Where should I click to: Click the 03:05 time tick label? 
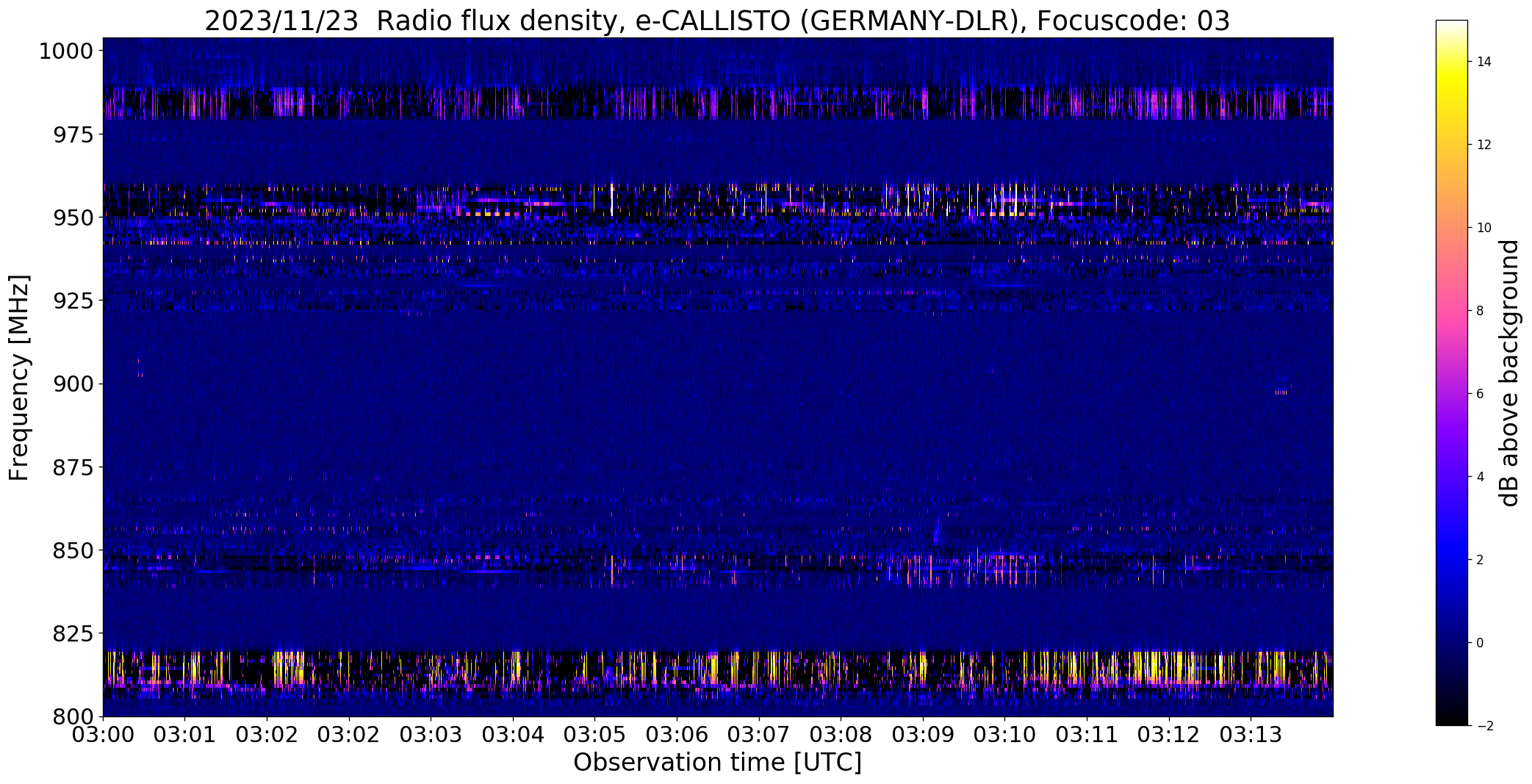(x=594, y=735)
